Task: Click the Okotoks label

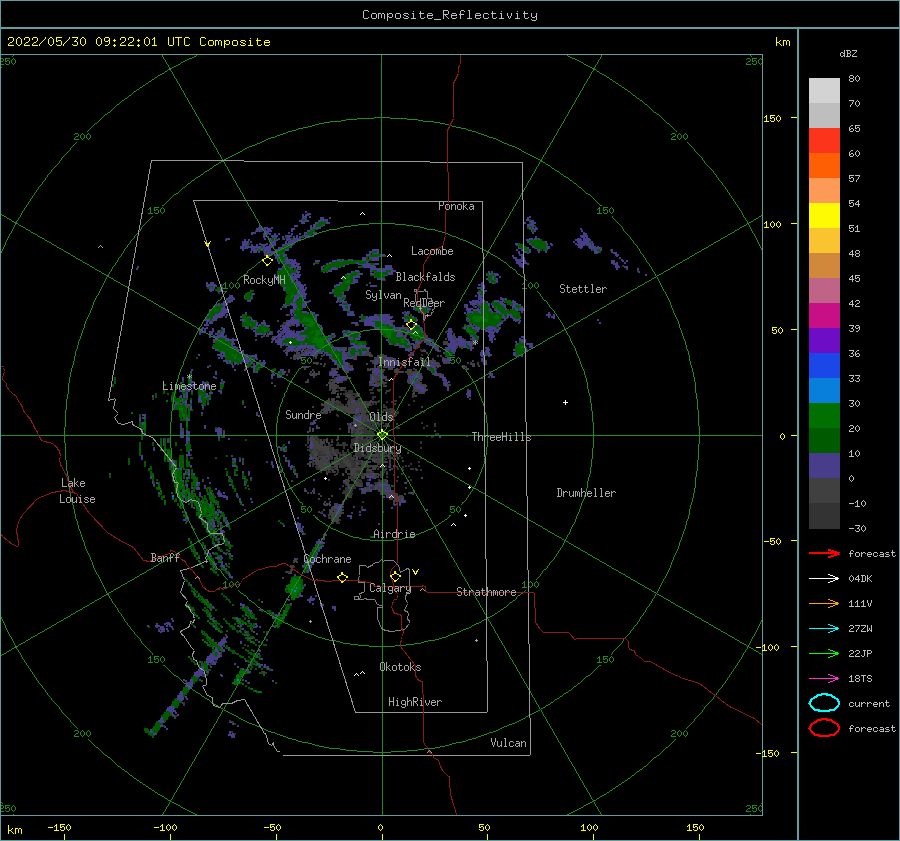Action: click(400, 667)
